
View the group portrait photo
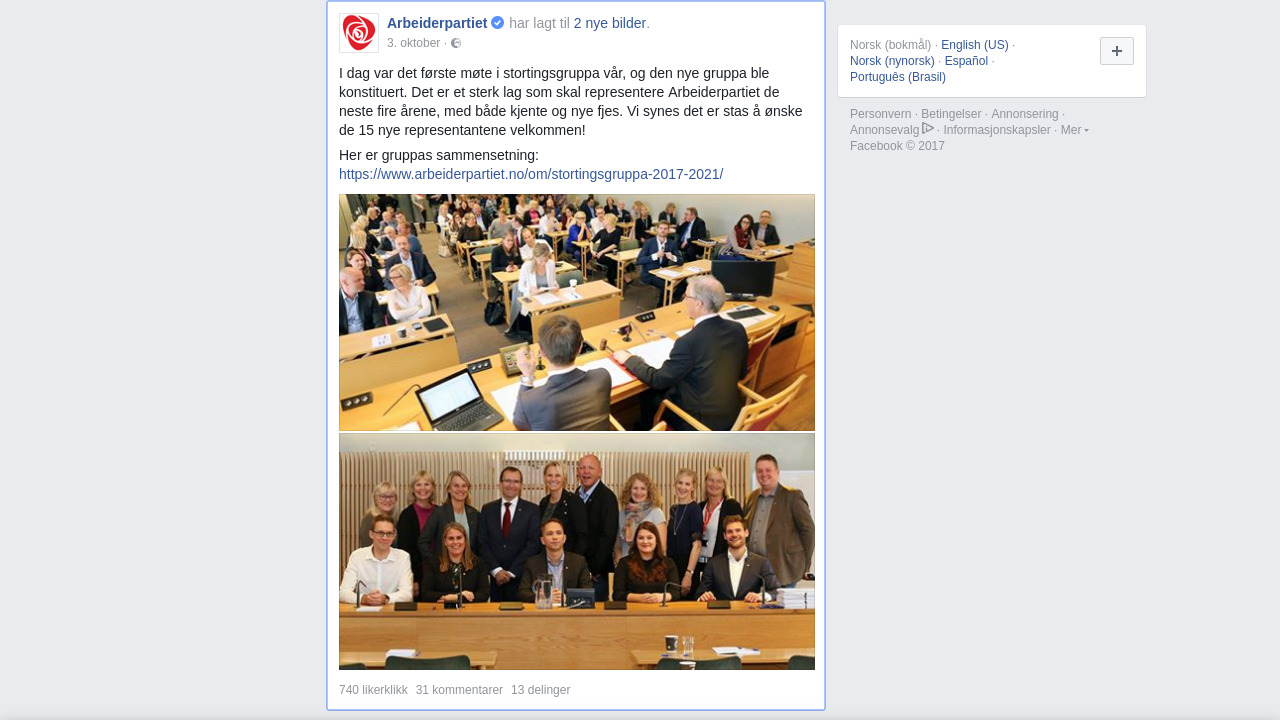point(577,551)
